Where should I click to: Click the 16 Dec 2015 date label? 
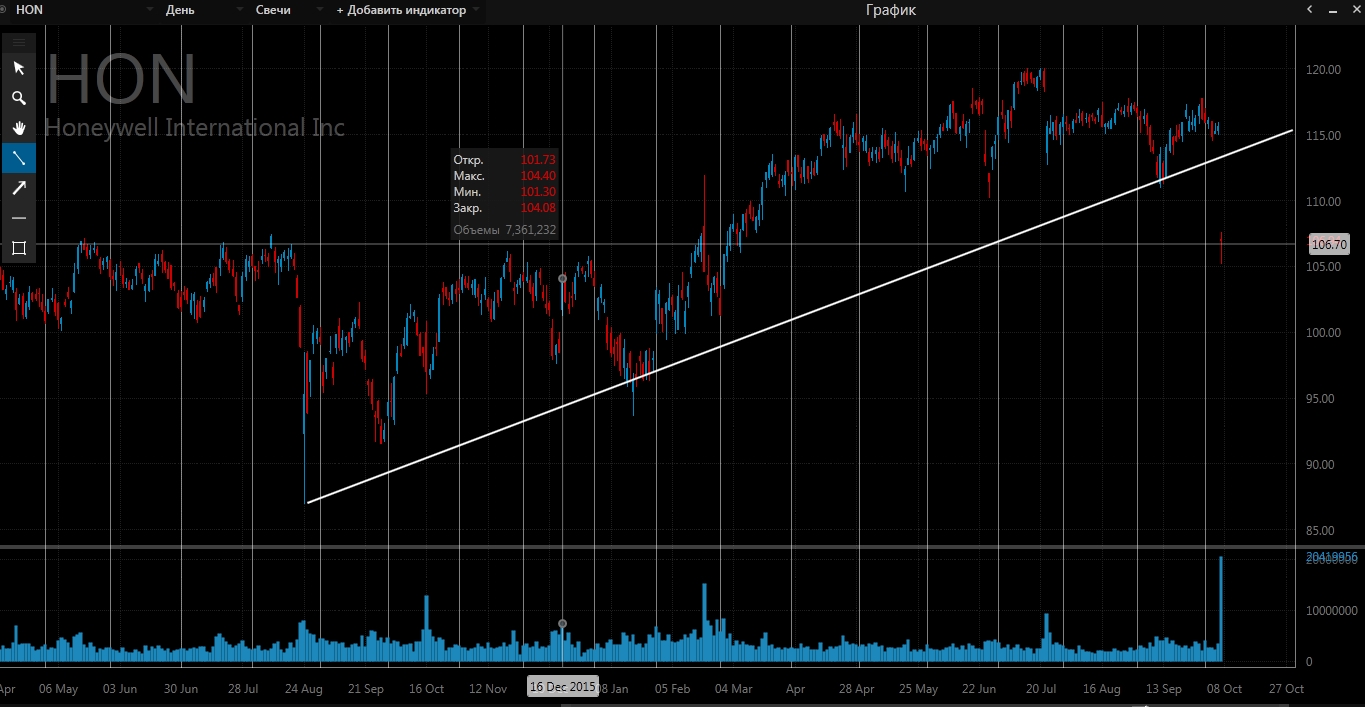coord(563,687)
